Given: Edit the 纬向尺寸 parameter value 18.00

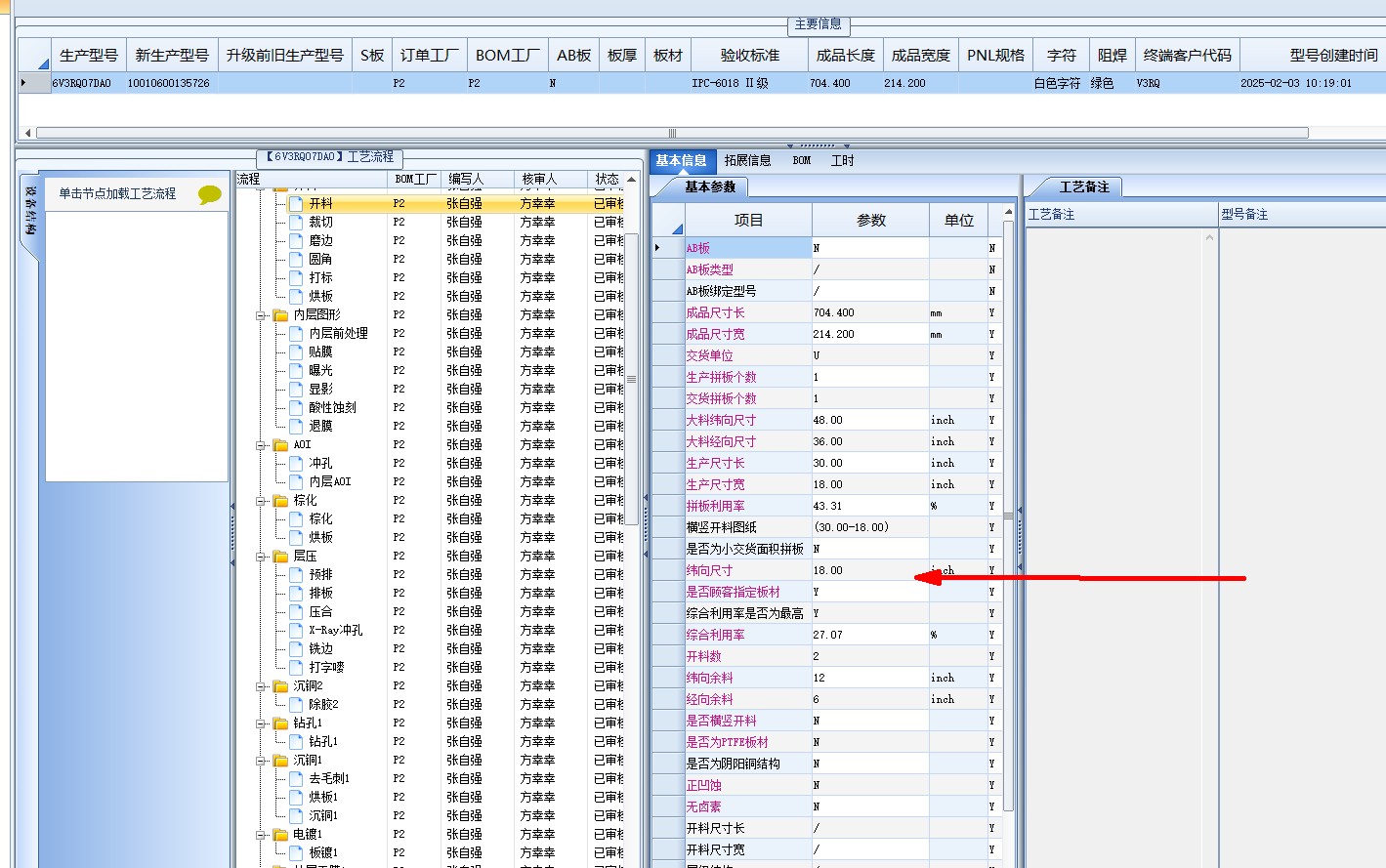Looking at the screenshot, I should coord(869,570).
